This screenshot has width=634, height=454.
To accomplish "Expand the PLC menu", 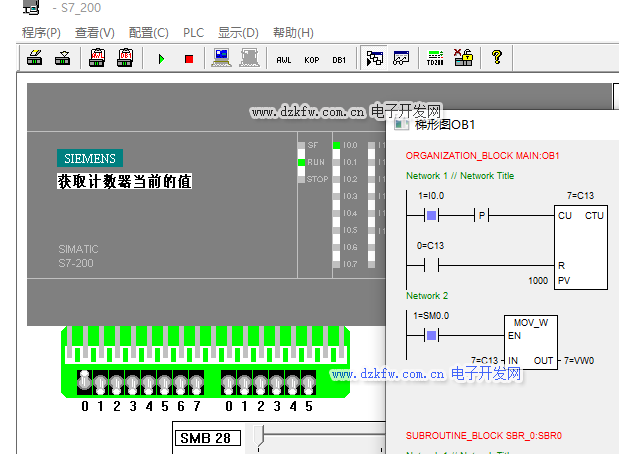I will tap(193, 33).
